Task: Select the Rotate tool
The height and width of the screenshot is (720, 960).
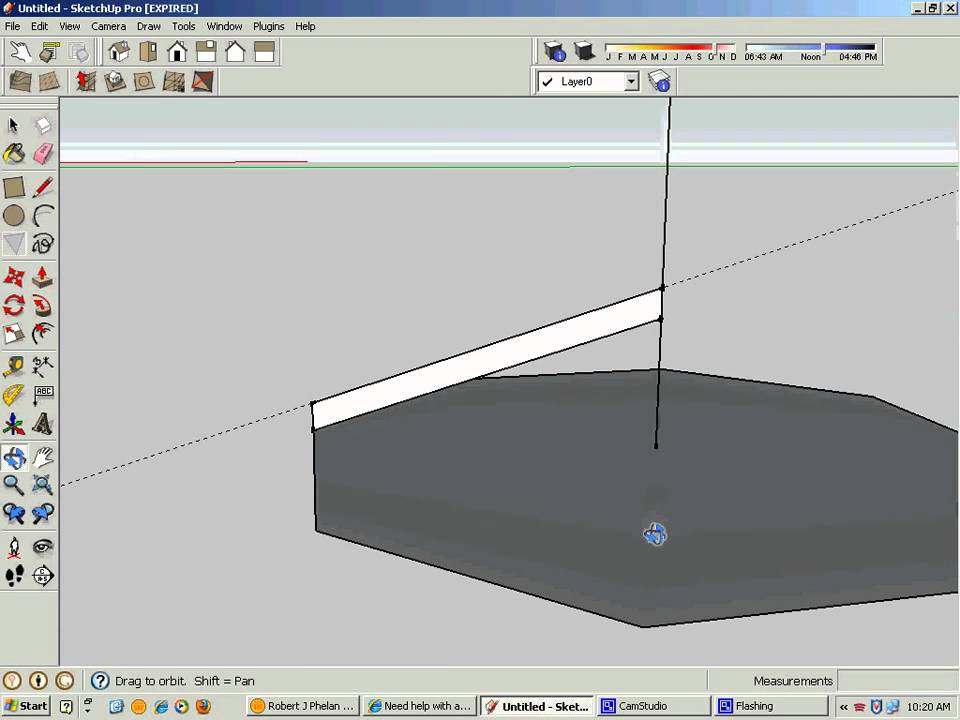Action: pos(14,305)
